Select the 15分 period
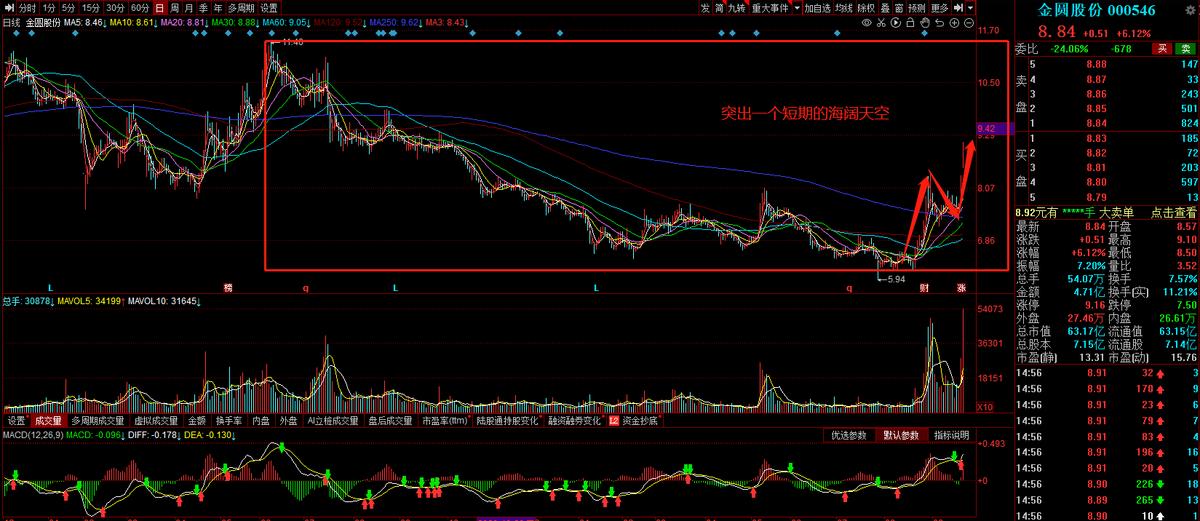The height and width of the screenshot is (521, 1200). 90,8
